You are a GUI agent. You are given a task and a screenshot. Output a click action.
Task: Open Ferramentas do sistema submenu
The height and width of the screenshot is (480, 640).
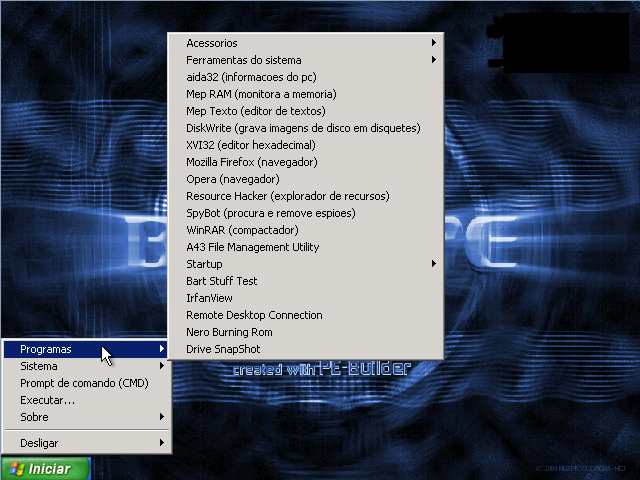305,60
